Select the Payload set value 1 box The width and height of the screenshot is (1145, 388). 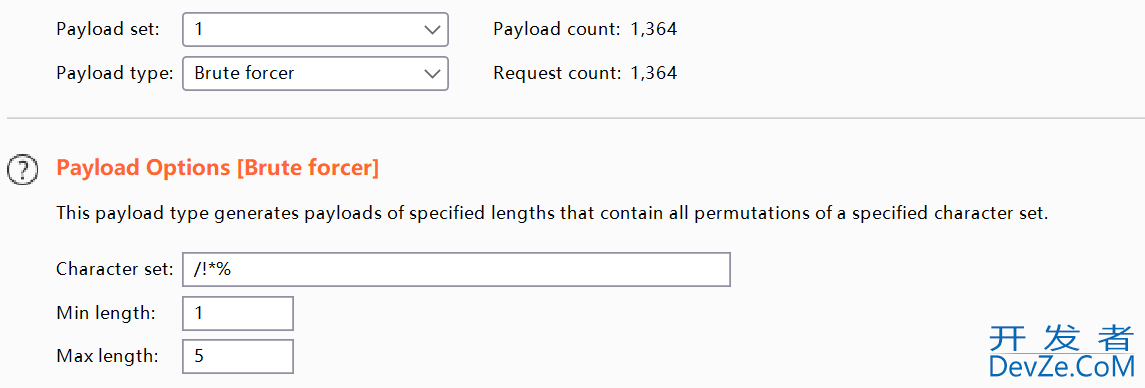pyautogui.click(x=315, y=29)
